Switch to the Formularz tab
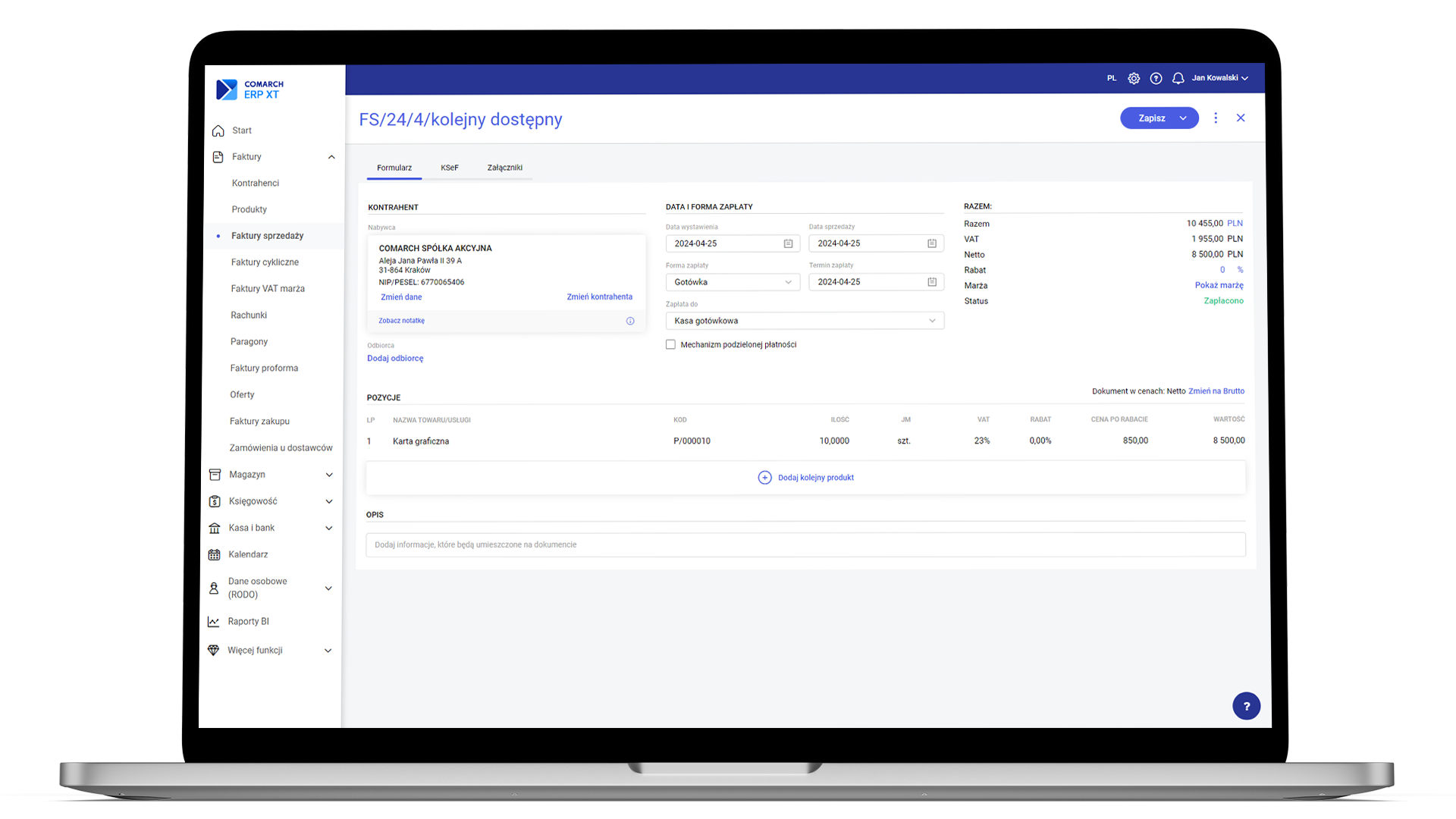1456x819 pixels. 394,168
